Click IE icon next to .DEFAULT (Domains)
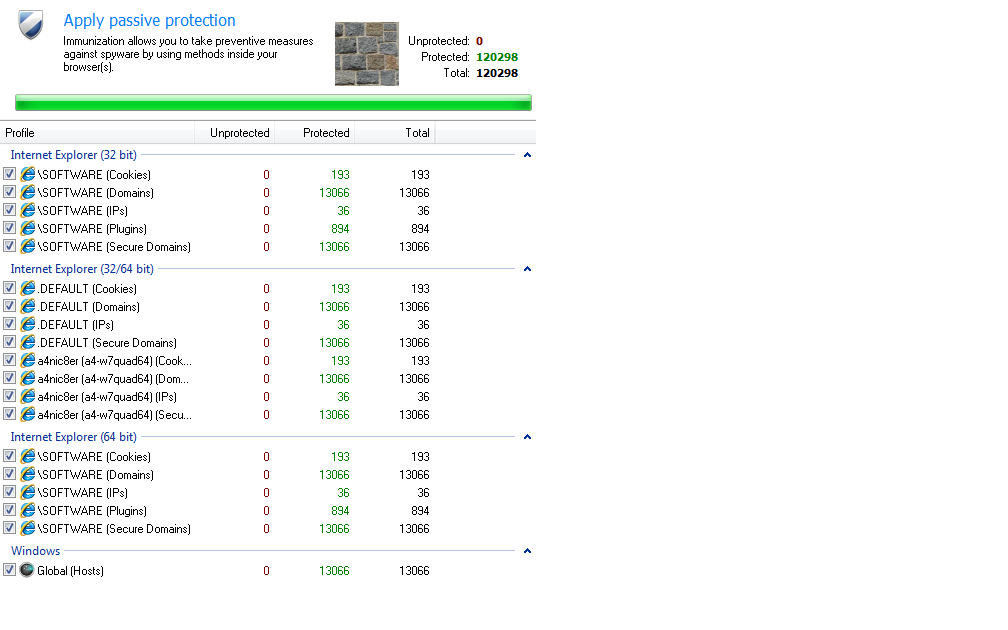 click(28, 306)
